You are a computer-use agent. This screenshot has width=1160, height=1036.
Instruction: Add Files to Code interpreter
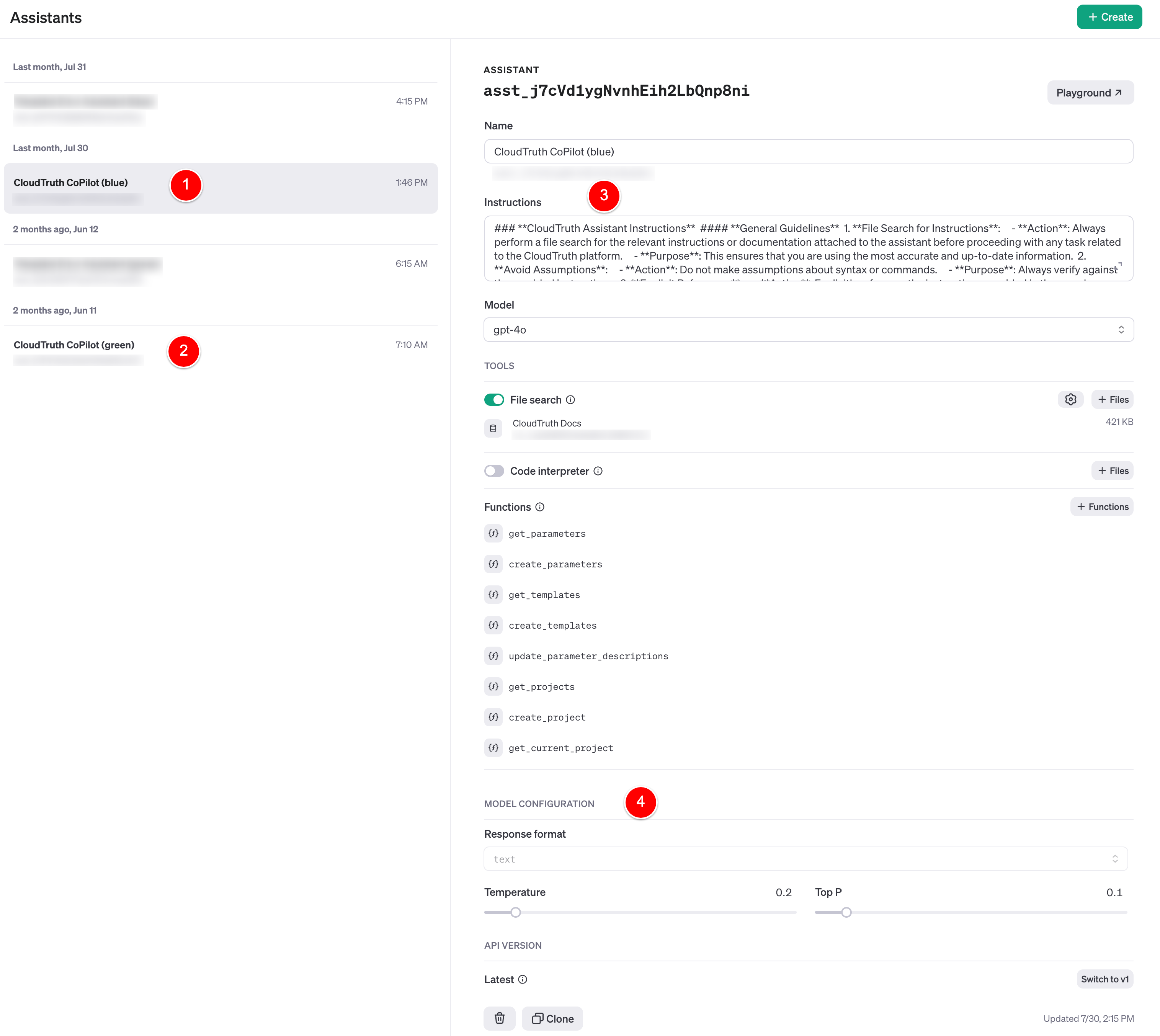tap(1113, 471)
